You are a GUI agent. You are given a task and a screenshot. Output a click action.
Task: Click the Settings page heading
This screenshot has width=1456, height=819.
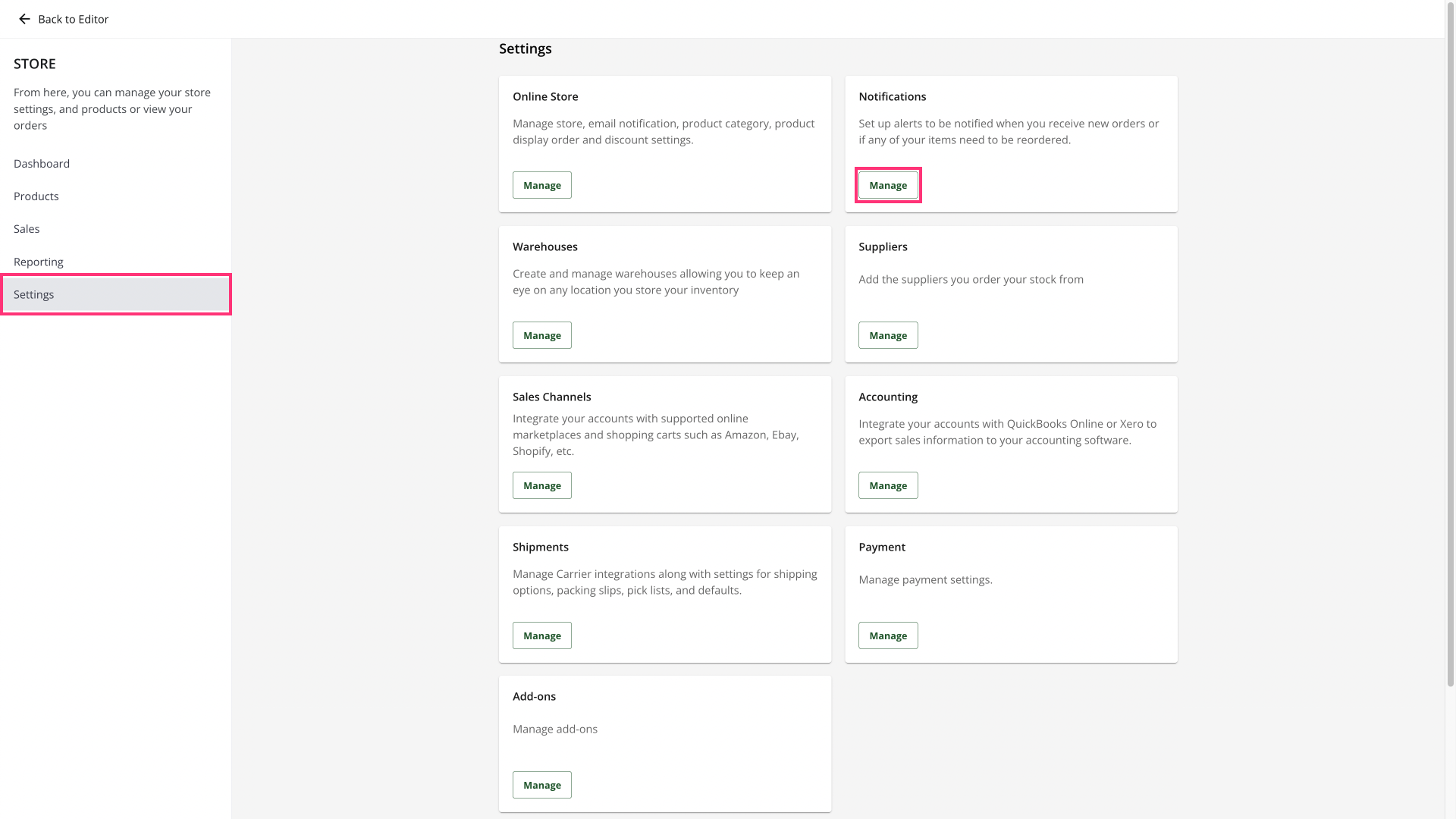coord(525,49)
